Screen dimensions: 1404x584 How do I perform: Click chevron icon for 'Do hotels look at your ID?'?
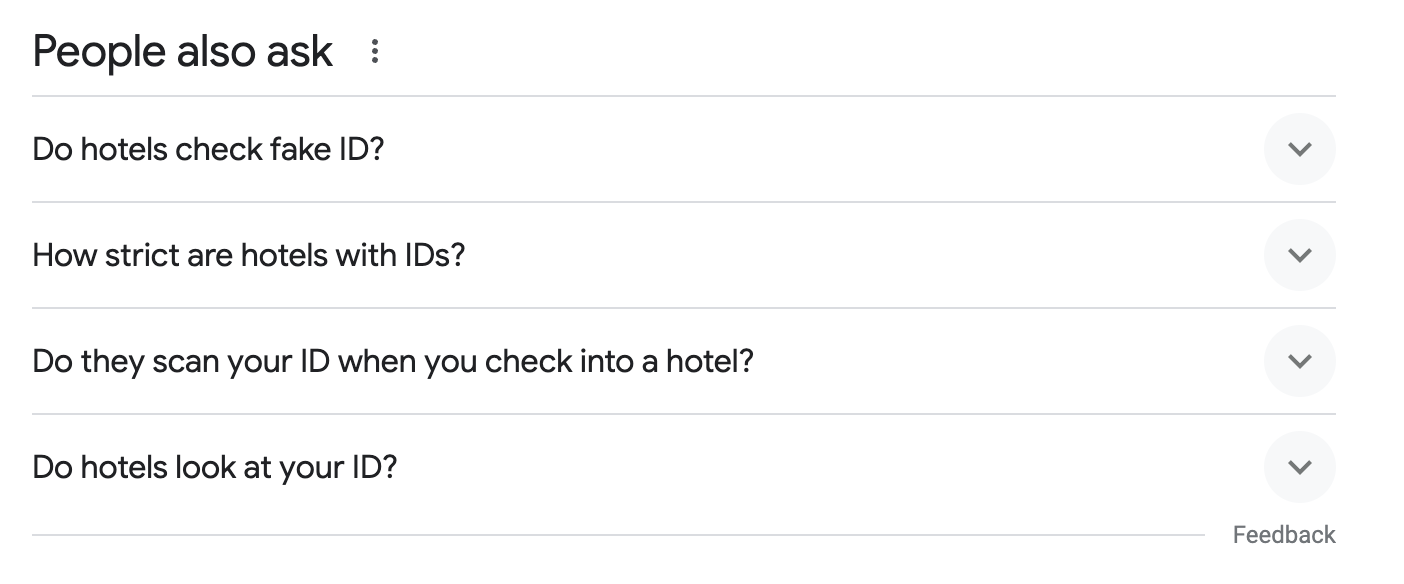1299,467
